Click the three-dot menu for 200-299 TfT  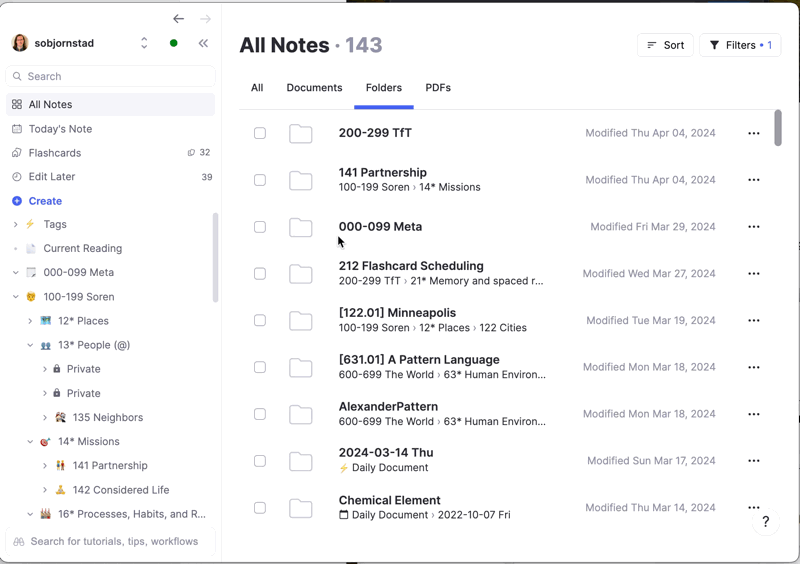pyautogui.click(x=754, y=133)
